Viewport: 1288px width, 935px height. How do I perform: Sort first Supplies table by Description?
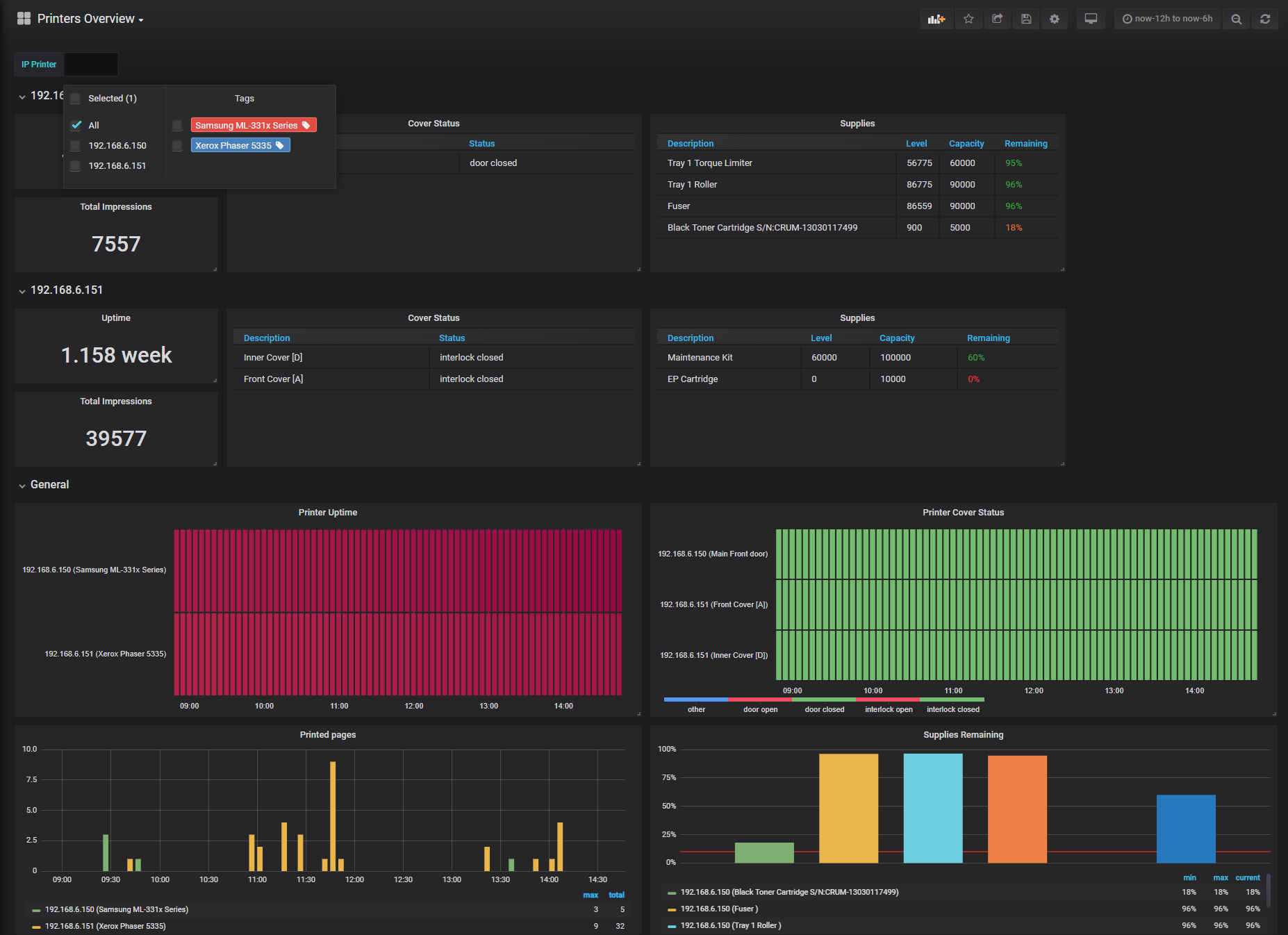[691, 144]
